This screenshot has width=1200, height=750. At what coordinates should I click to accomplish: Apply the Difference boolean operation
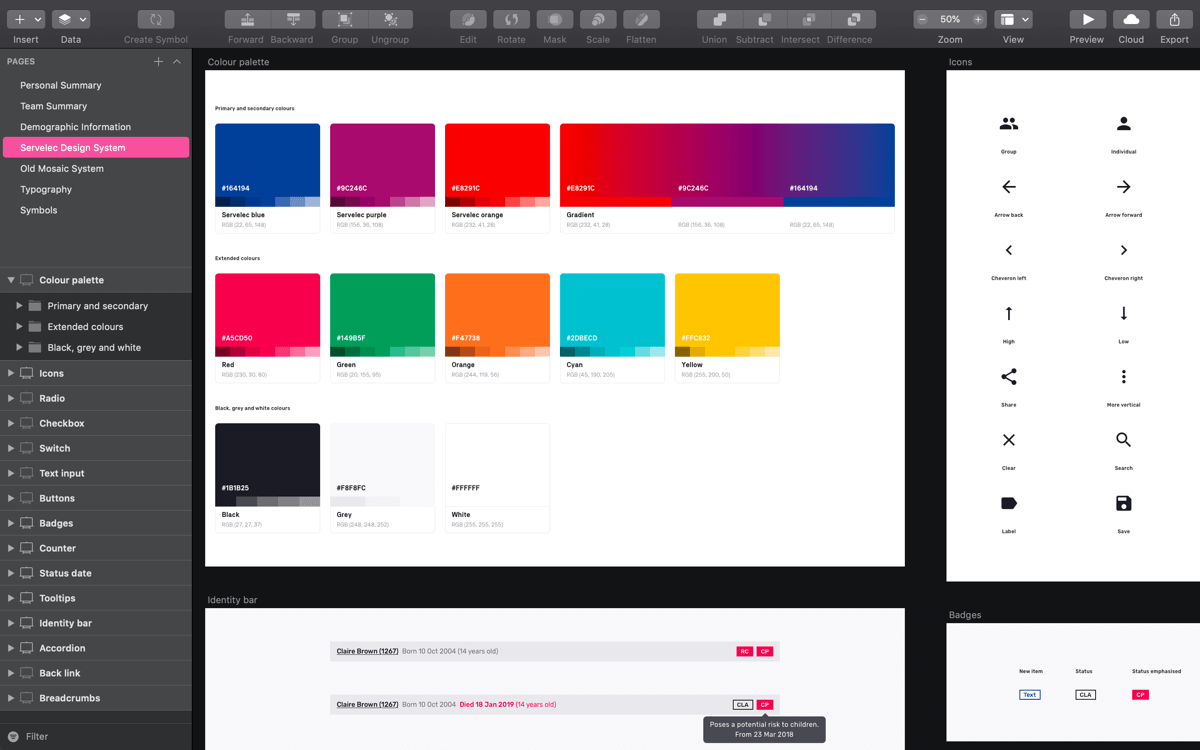(x=854, y=19)
